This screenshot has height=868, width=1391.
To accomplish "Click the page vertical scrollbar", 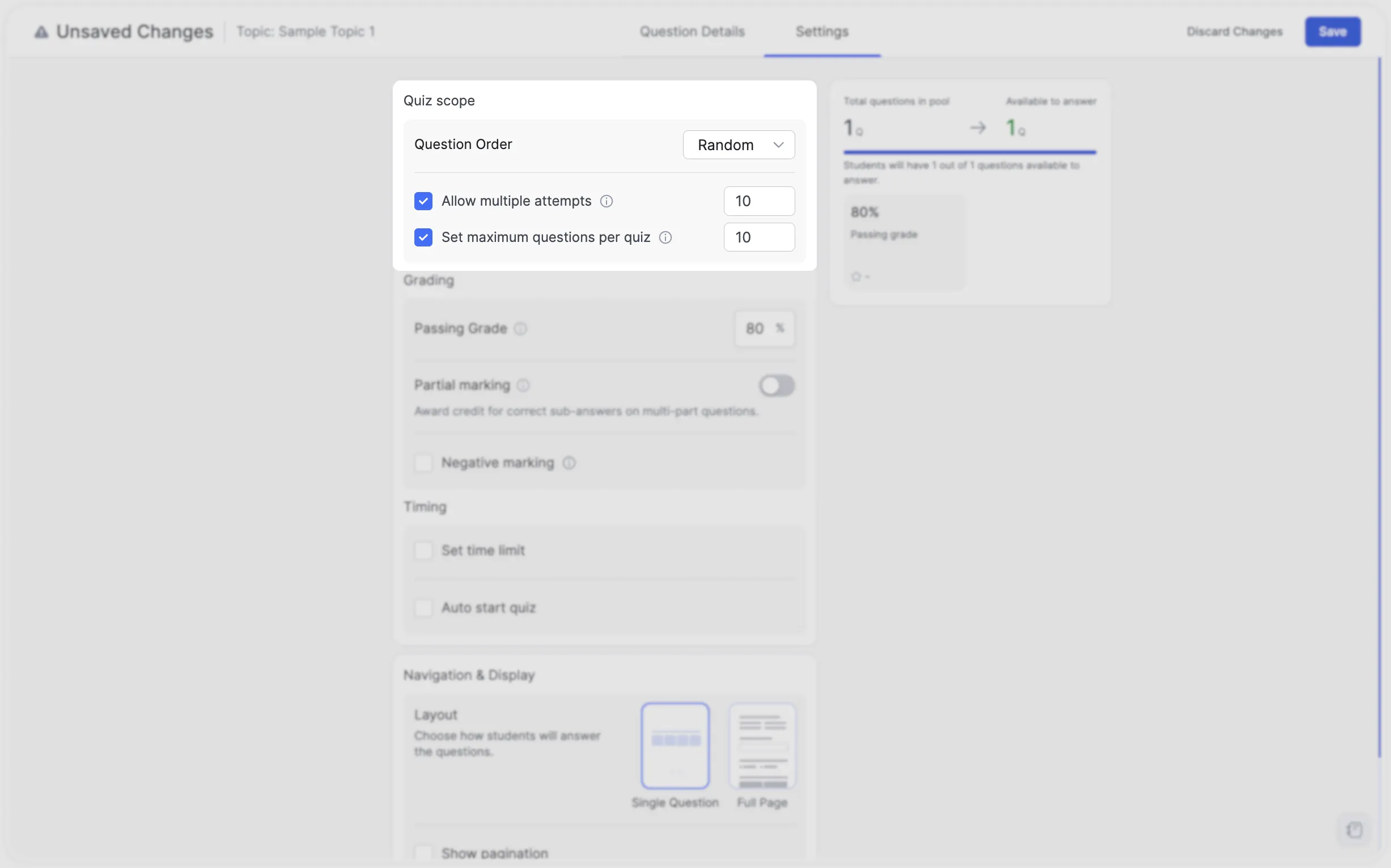I will click(1380, 407).
